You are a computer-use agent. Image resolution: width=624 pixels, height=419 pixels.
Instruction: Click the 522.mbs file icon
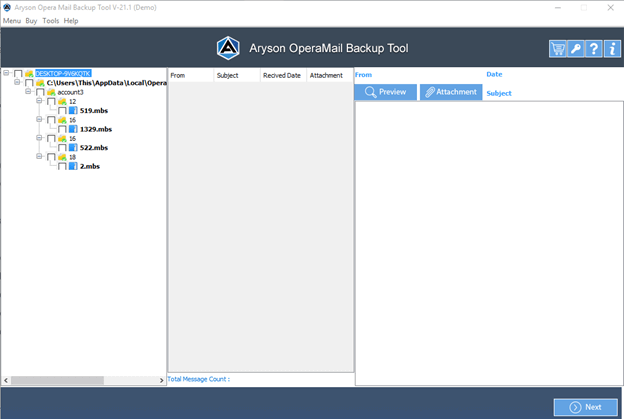pos(73,148)
